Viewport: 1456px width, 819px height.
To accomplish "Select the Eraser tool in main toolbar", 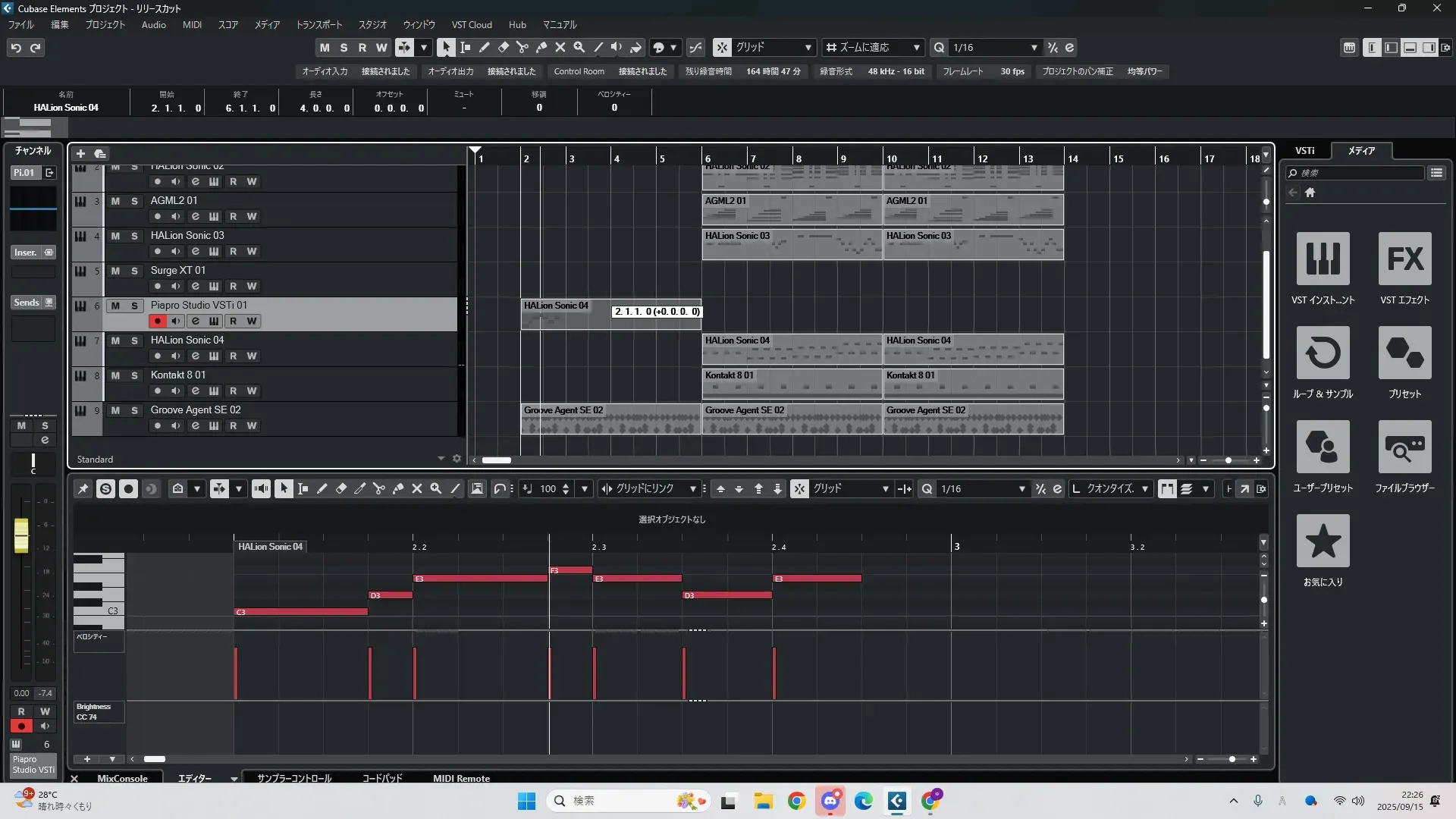I will (x=504, y=47).
